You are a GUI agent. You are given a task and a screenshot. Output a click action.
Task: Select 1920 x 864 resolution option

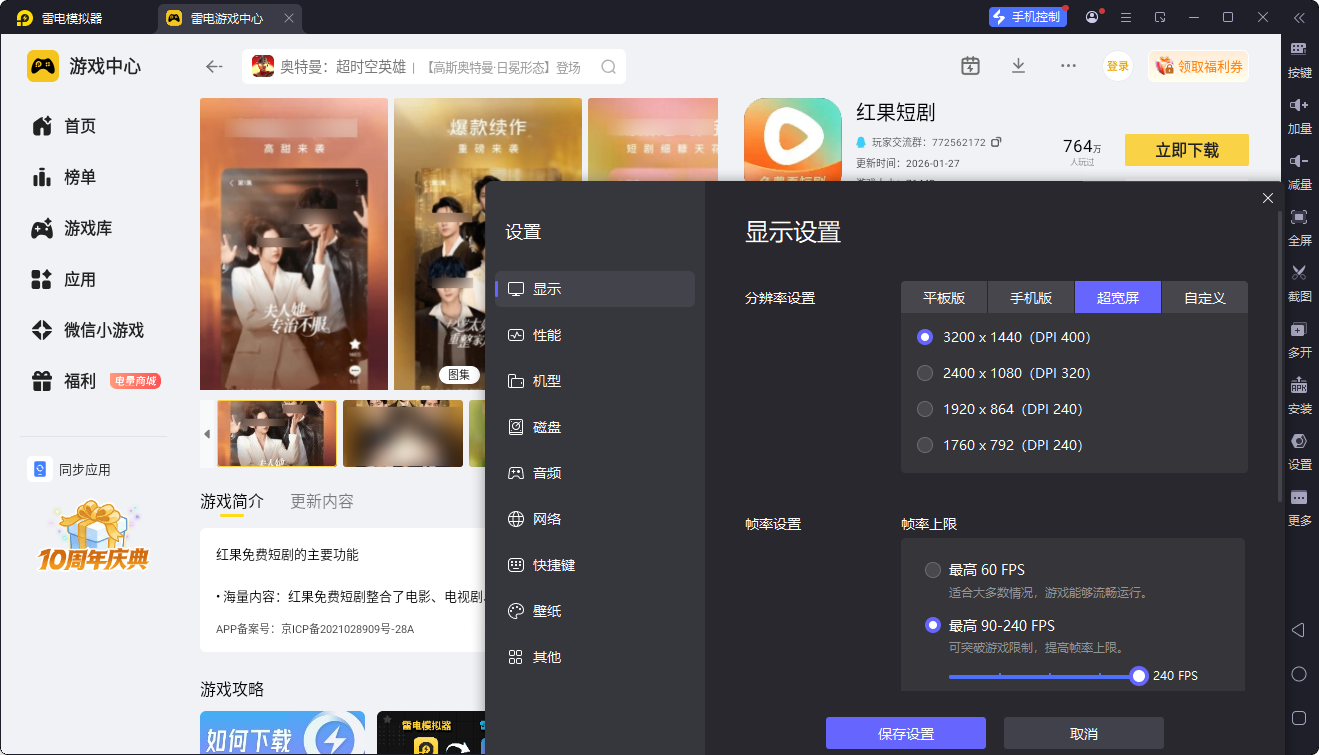tap(925, 409)
